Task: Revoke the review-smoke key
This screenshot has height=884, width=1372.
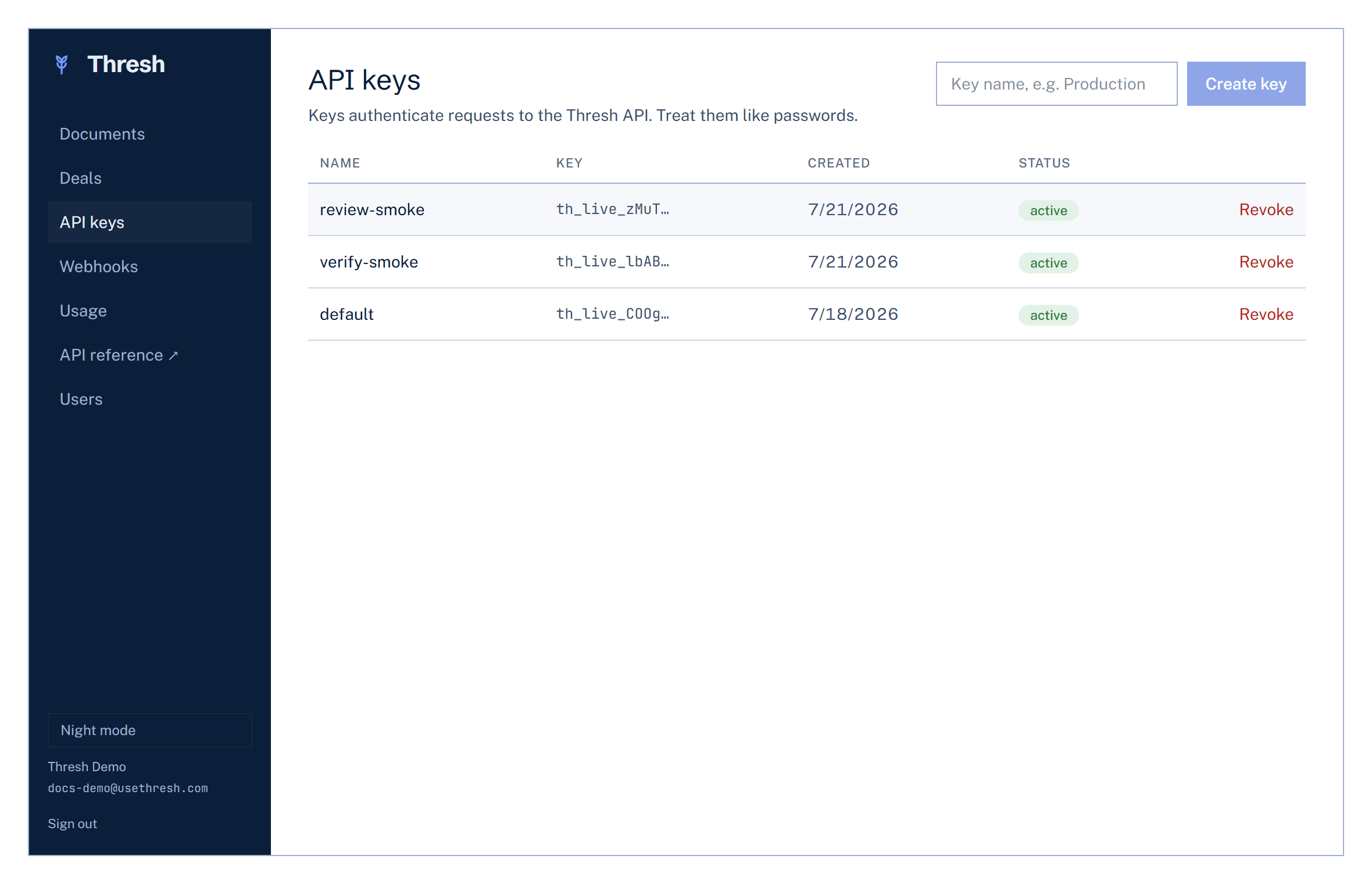Action: pos(1266,209)
